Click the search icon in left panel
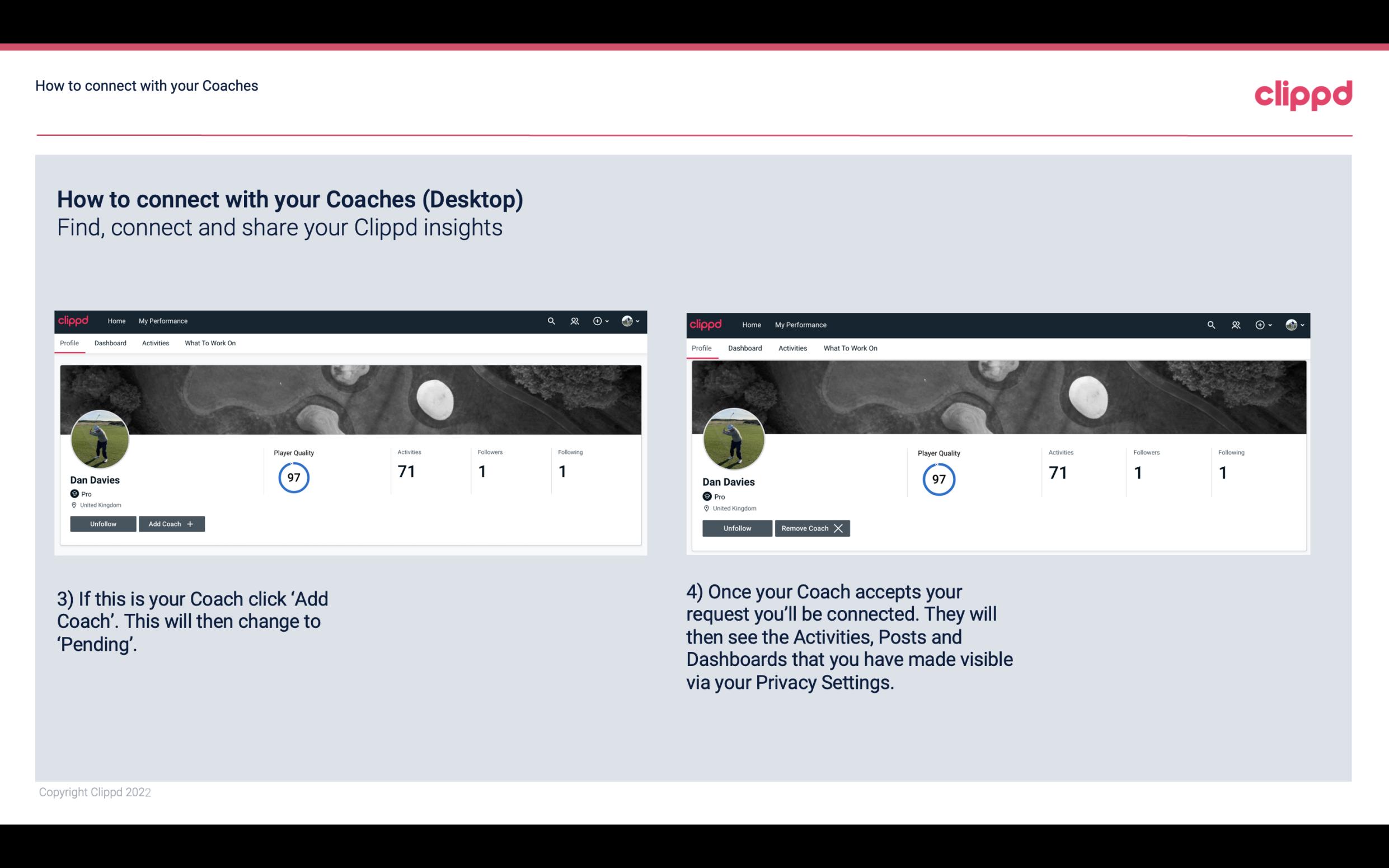Screen dimensions: 1389x868 552,320
